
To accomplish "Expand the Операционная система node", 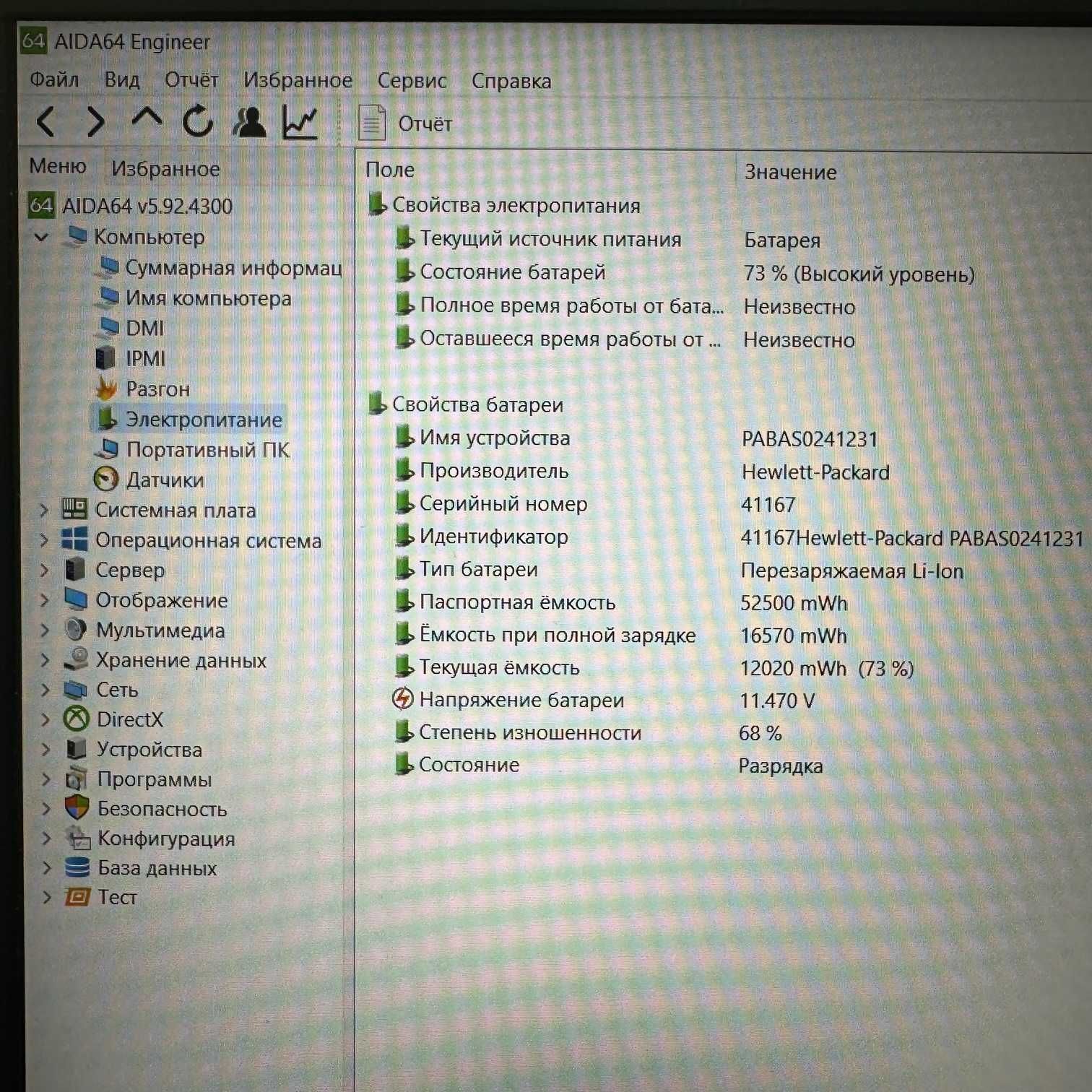I will pos(43,540).
